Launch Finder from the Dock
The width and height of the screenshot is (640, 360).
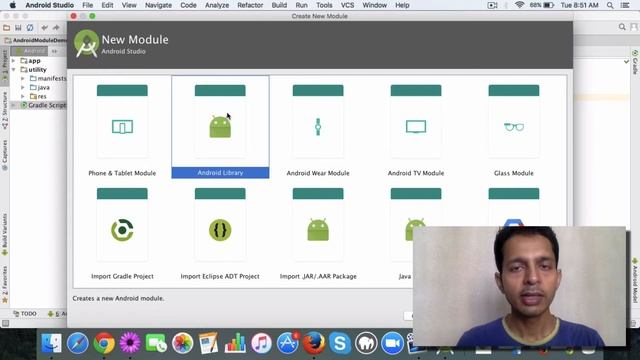pos(51,343)
